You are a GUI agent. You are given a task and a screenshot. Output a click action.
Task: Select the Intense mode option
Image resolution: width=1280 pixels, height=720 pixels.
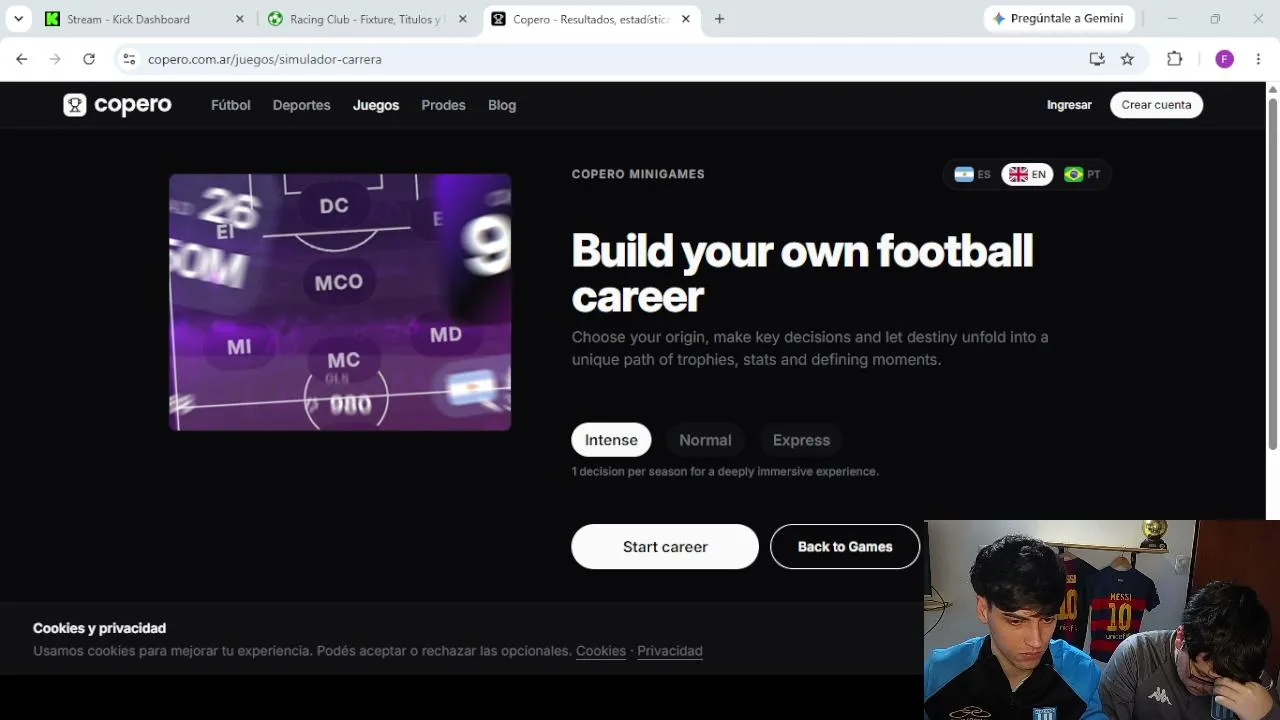point(611,440)
